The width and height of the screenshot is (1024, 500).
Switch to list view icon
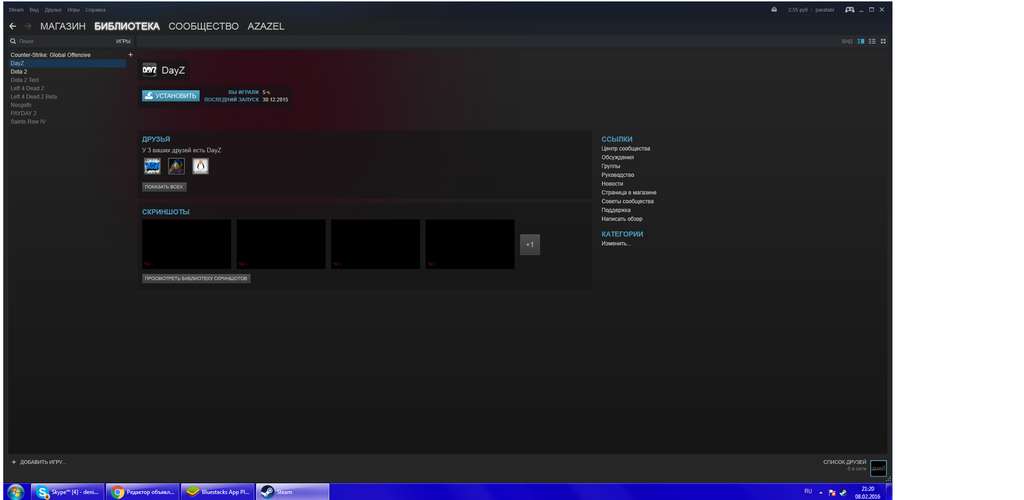click(x=872, y=41)
